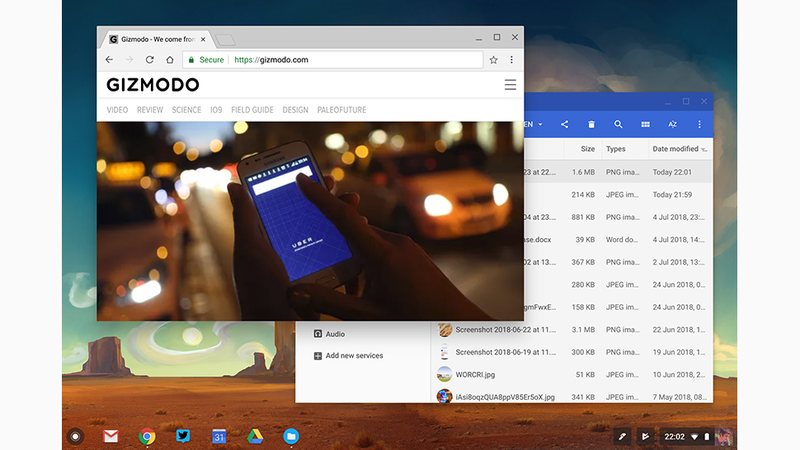The width and height of the screenshot is (800, 450).
Task: Switch Files to thumbnail grid view
Action: point(645,124)
